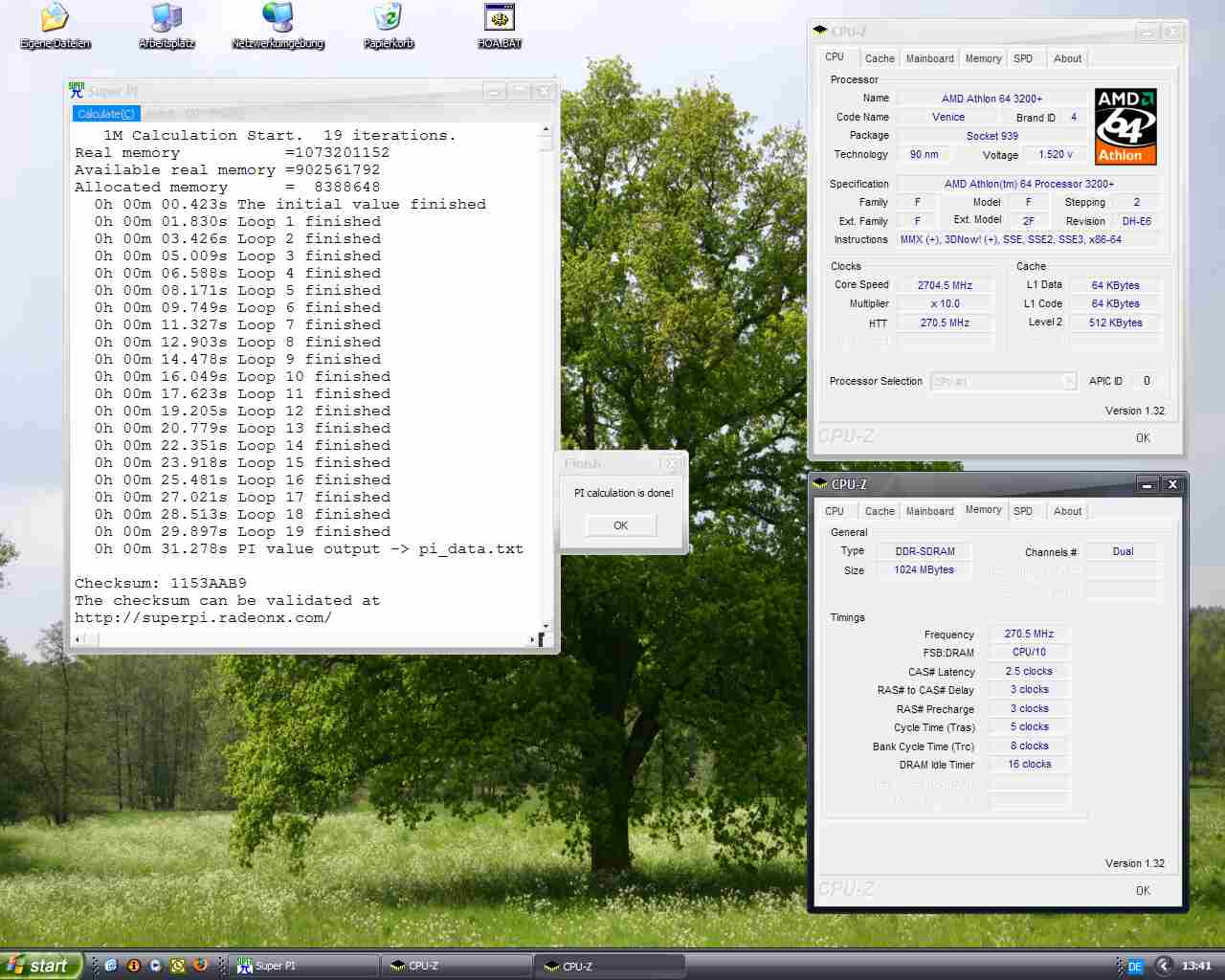Viewport: 1225px width, 980px height.
Task: Select CPU tab in bottom CPU-Z
Action: click(x=835, y=511)
